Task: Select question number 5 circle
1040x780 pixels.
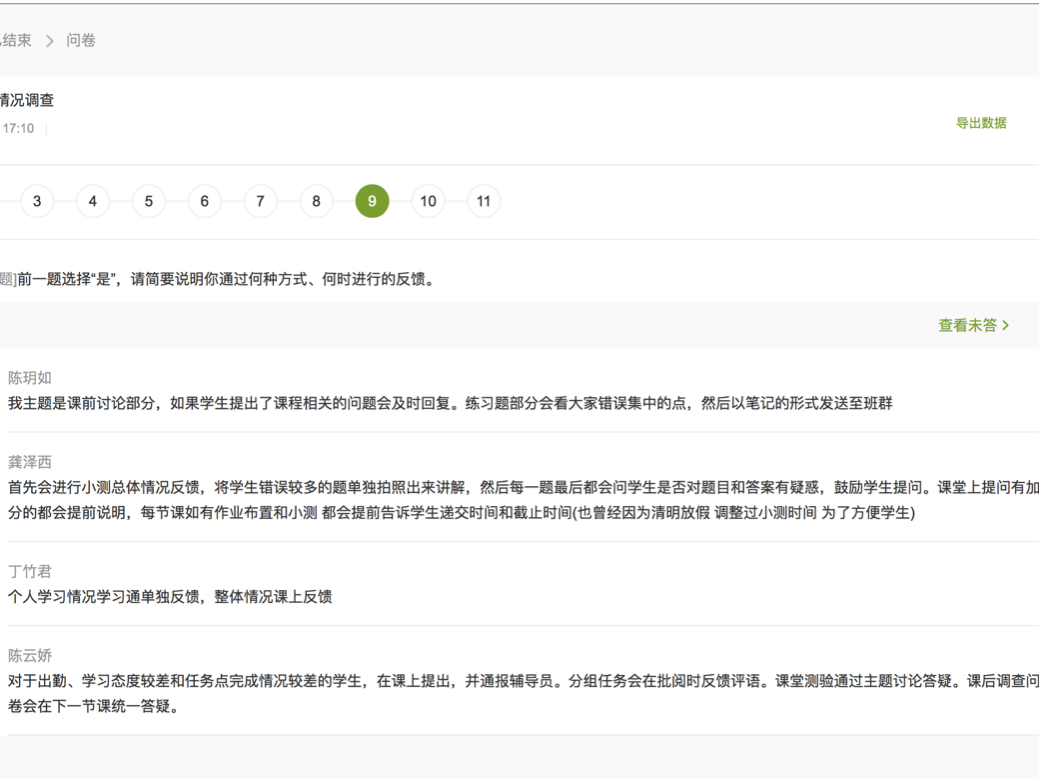Action: pyautogui.click(x=148, y=201)
